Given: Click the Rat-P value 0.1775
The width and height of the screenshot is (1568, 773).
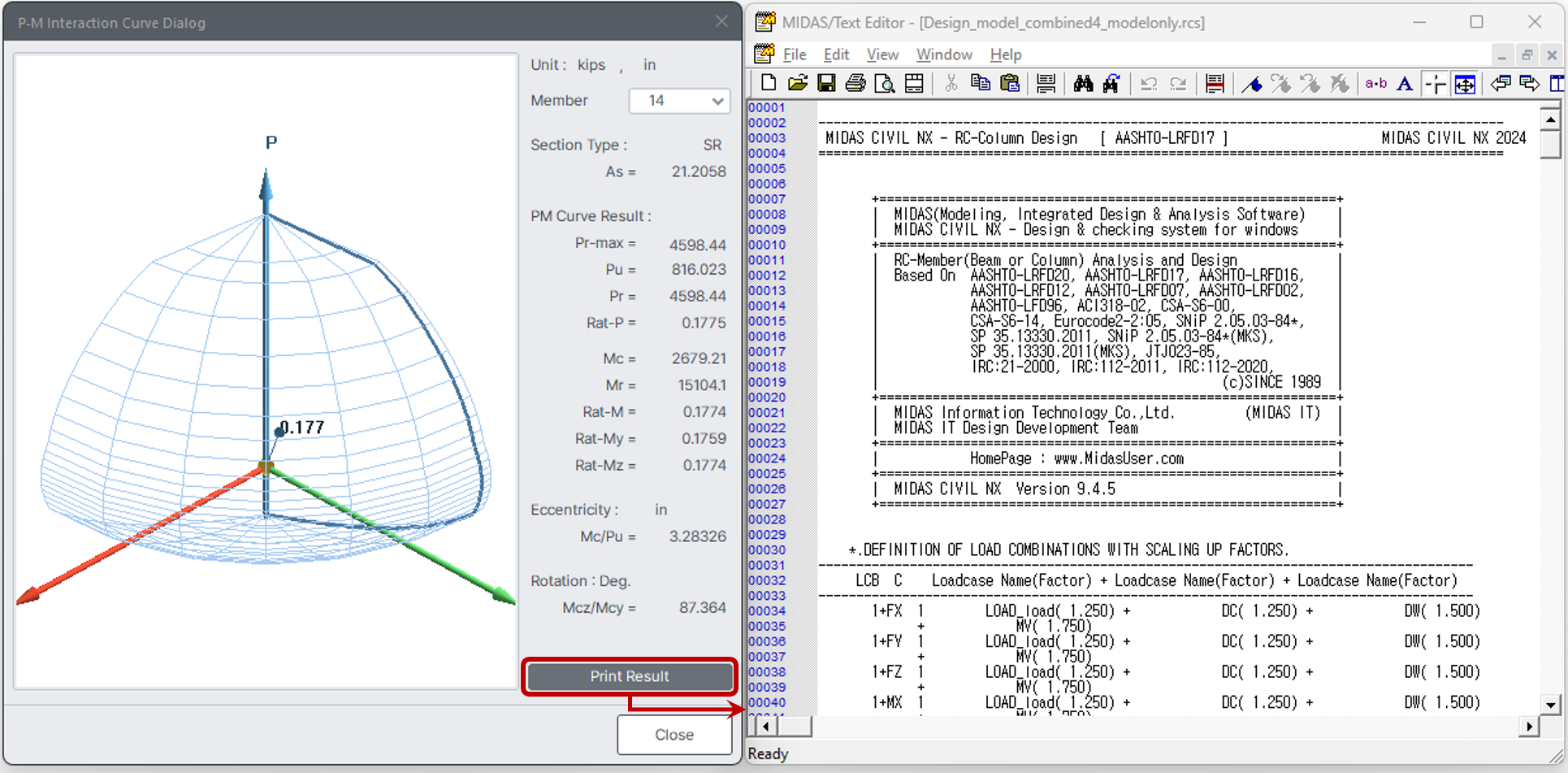Looking at the screenshot, I should 704,323.
